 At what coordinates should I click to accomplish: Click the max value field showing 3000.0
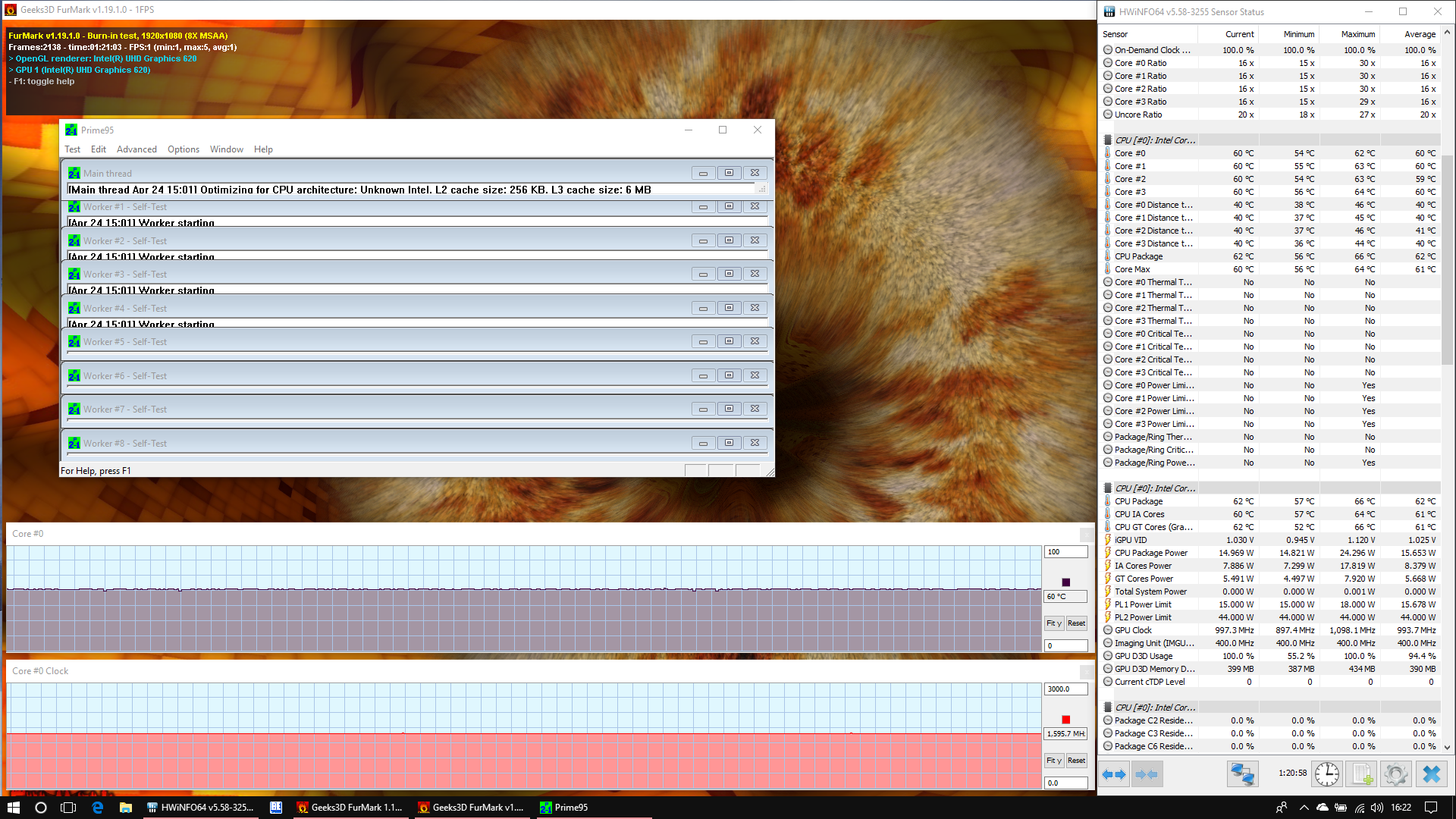click(1065, 689)
